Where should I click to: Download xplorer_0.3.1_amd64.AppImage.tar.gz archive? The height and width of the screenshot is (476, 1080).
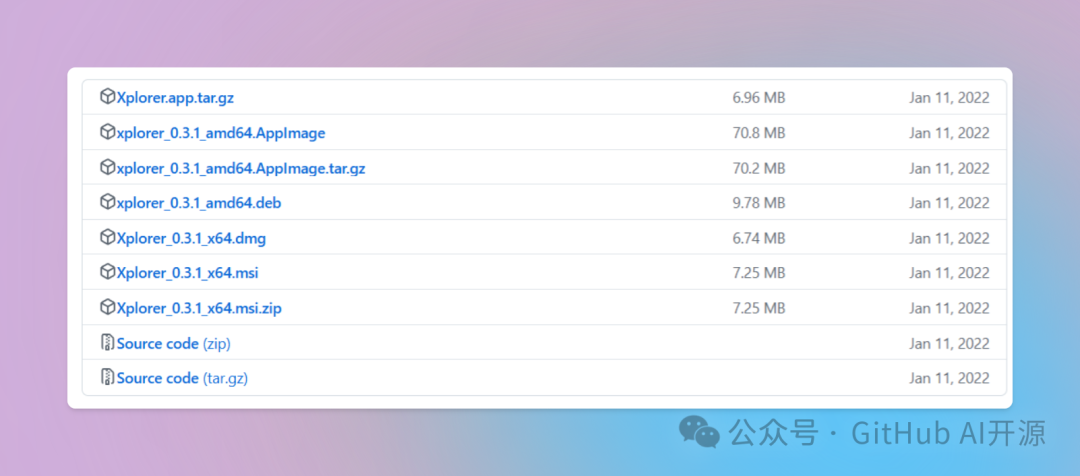241,168
